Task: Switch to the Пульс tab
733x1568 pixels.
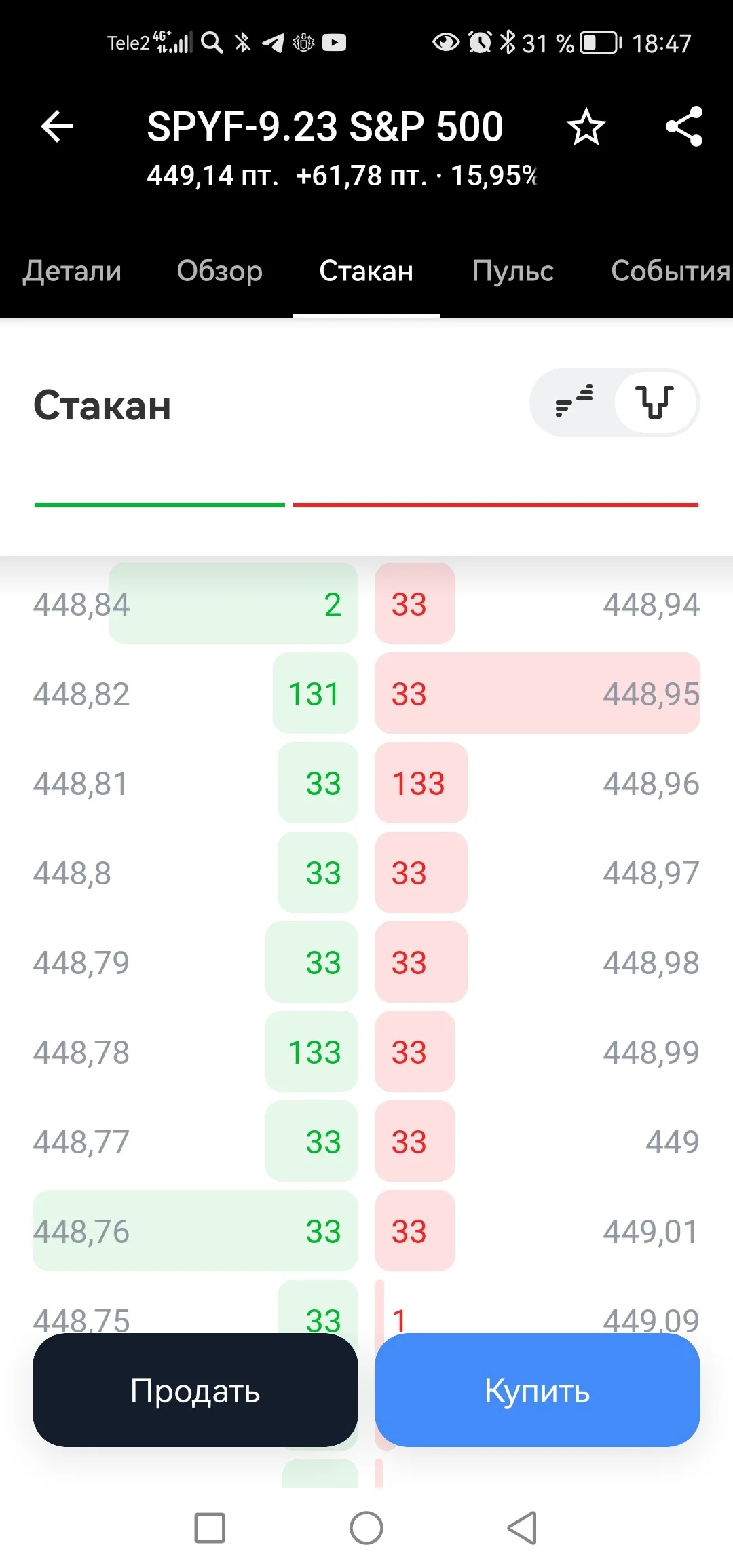Action: coord(513,271)
